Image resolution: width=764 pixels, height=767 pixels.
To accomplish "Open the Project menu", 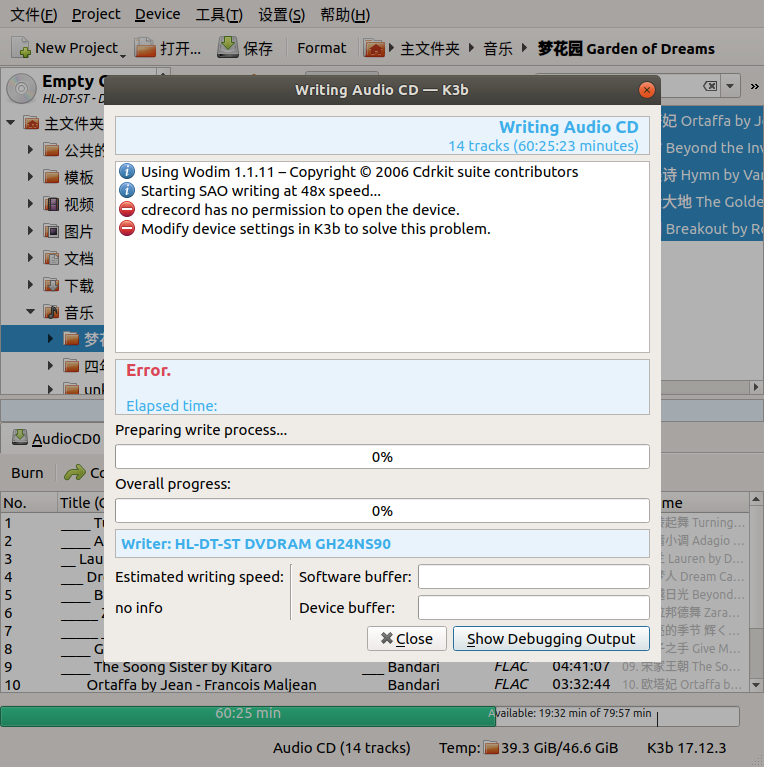I will point(96,15).
